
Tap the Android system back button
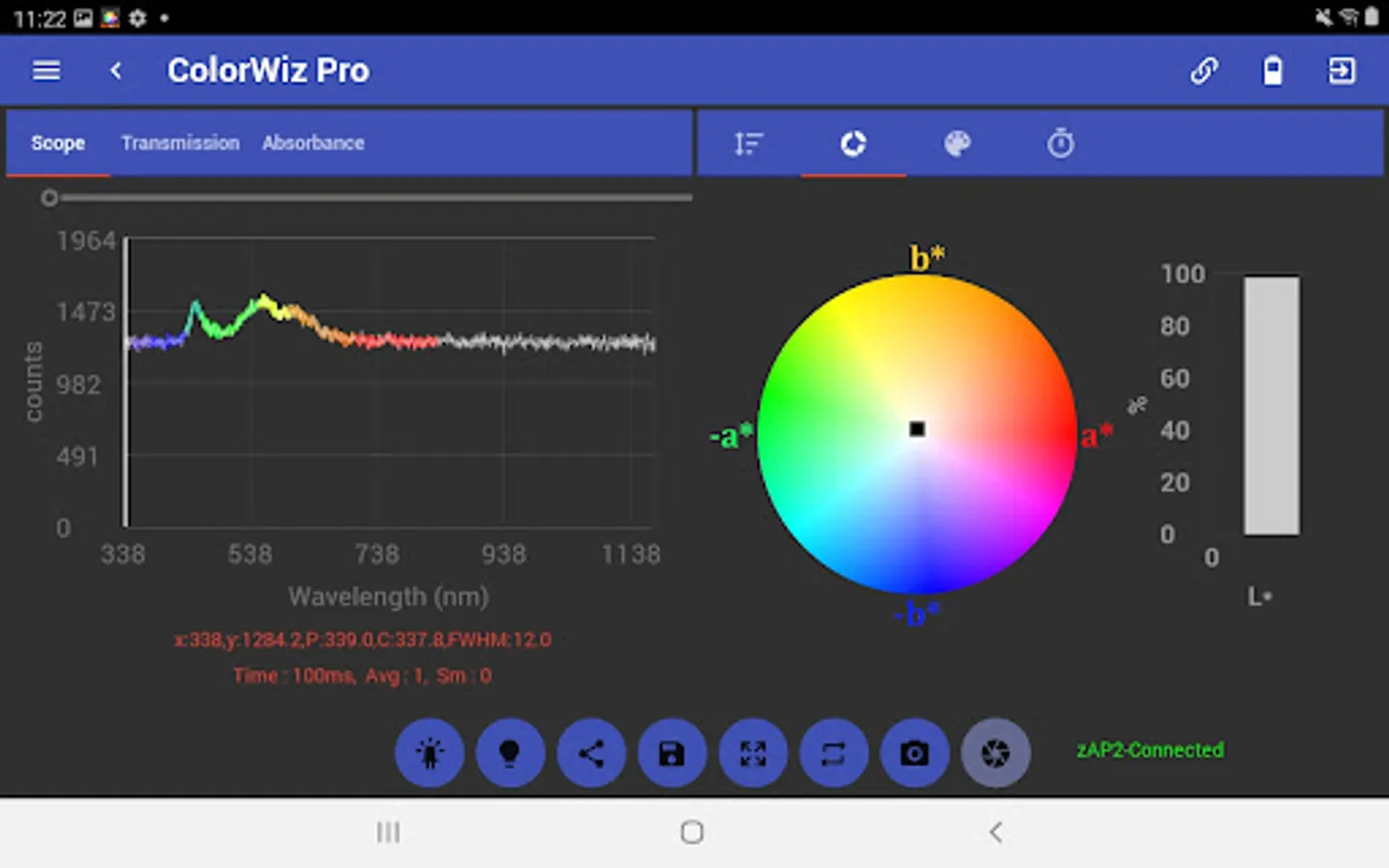pyautogui.click(x=996, y=832)
